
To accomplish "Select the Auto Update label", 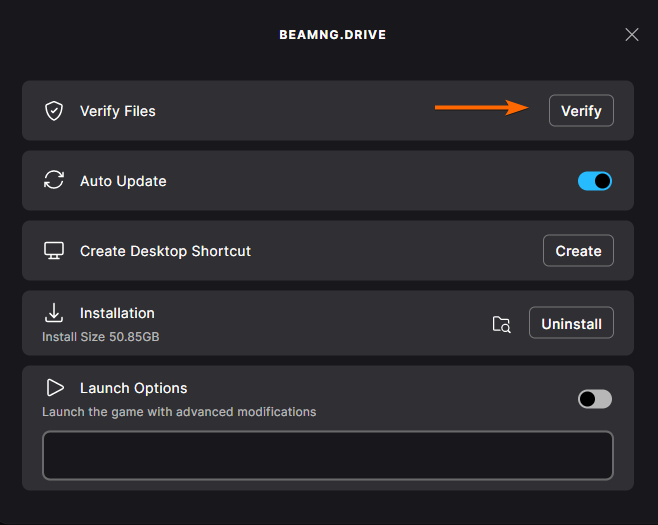I will pyautogui.click(x=123, y=181).
